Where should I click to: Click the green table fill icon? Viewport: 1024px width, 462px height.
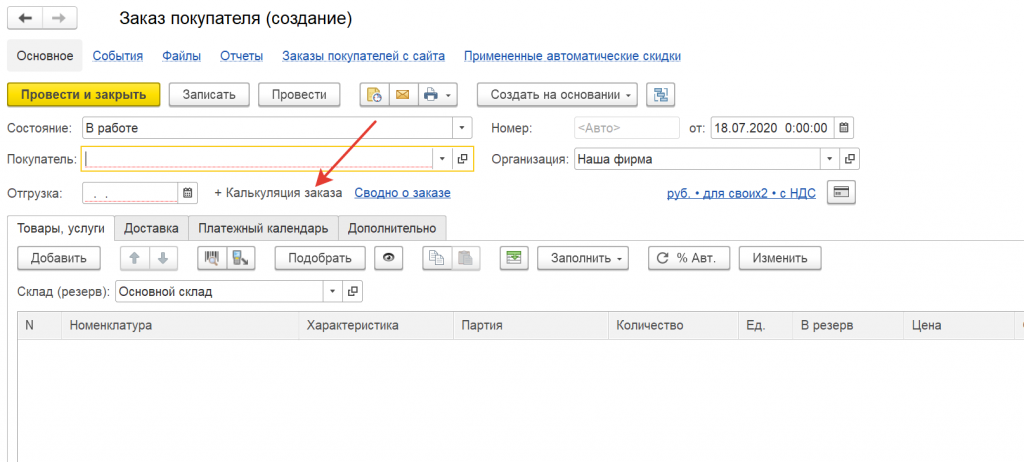tap(514, 258)
